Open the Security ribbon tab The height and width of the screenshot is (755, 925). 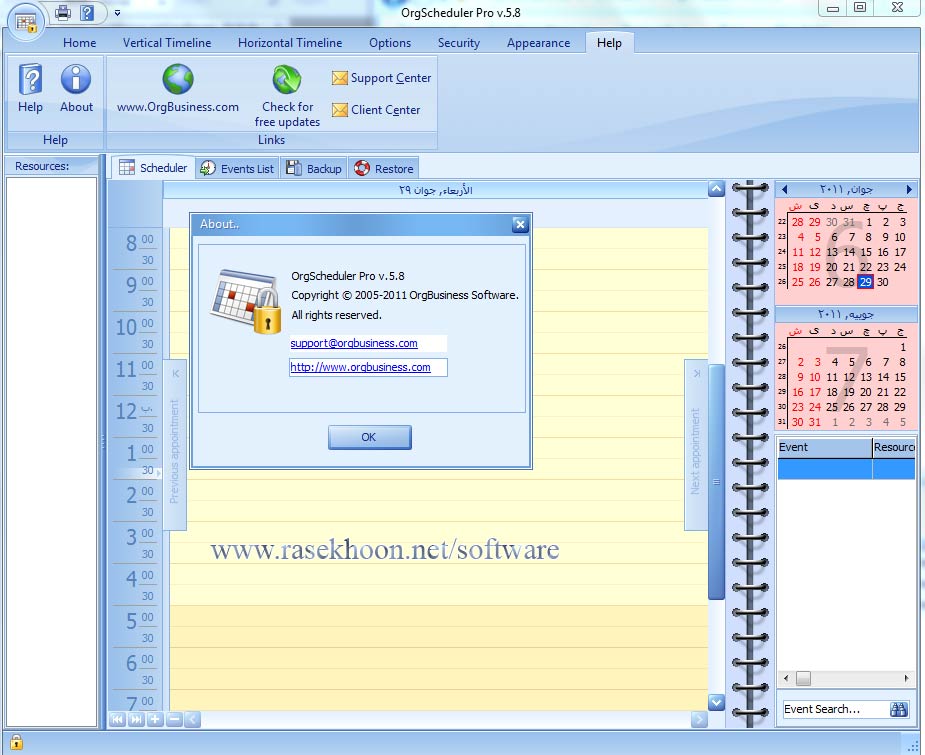(458, 43)
